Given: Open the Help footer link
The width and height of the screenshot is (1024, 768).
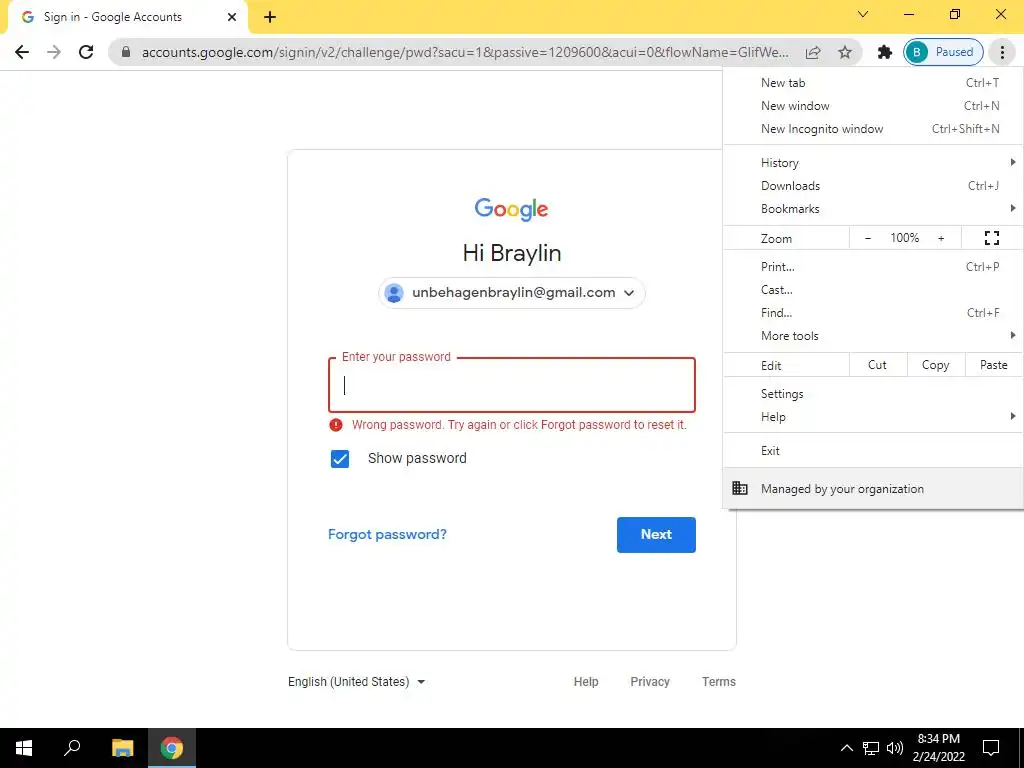Looking at the screenshot, I should [x=586, y=682].
